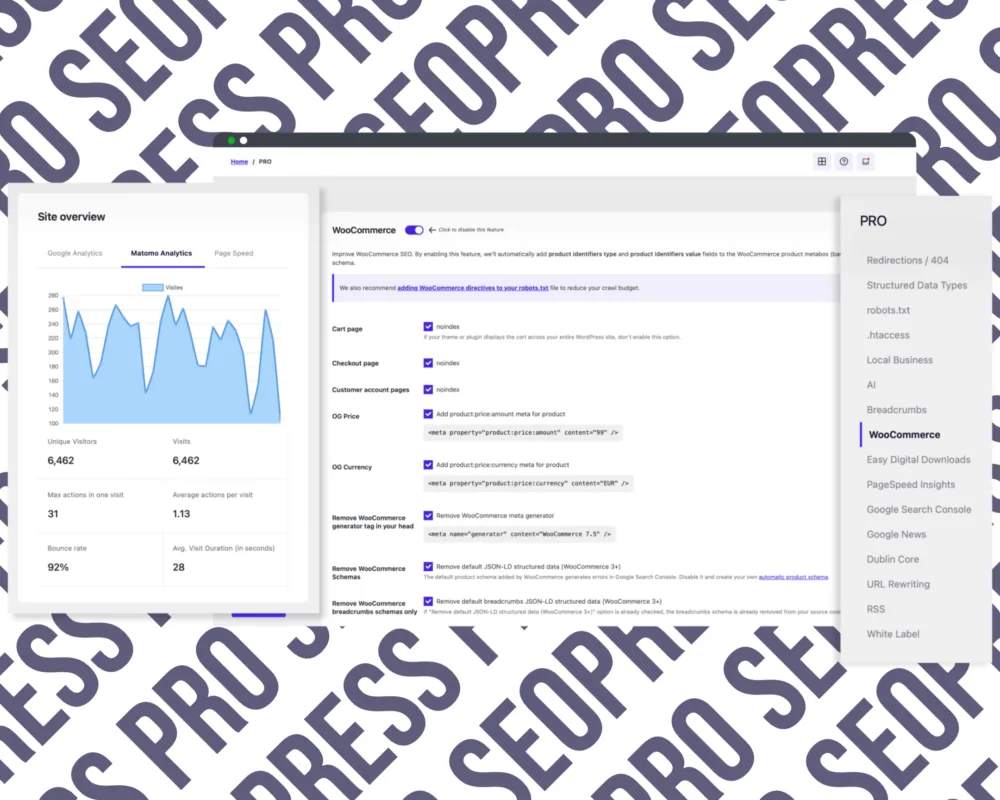Viewport: 1000px width, 800px height.
Task: Open PageSpeed Insights settings
Action: 911,484
